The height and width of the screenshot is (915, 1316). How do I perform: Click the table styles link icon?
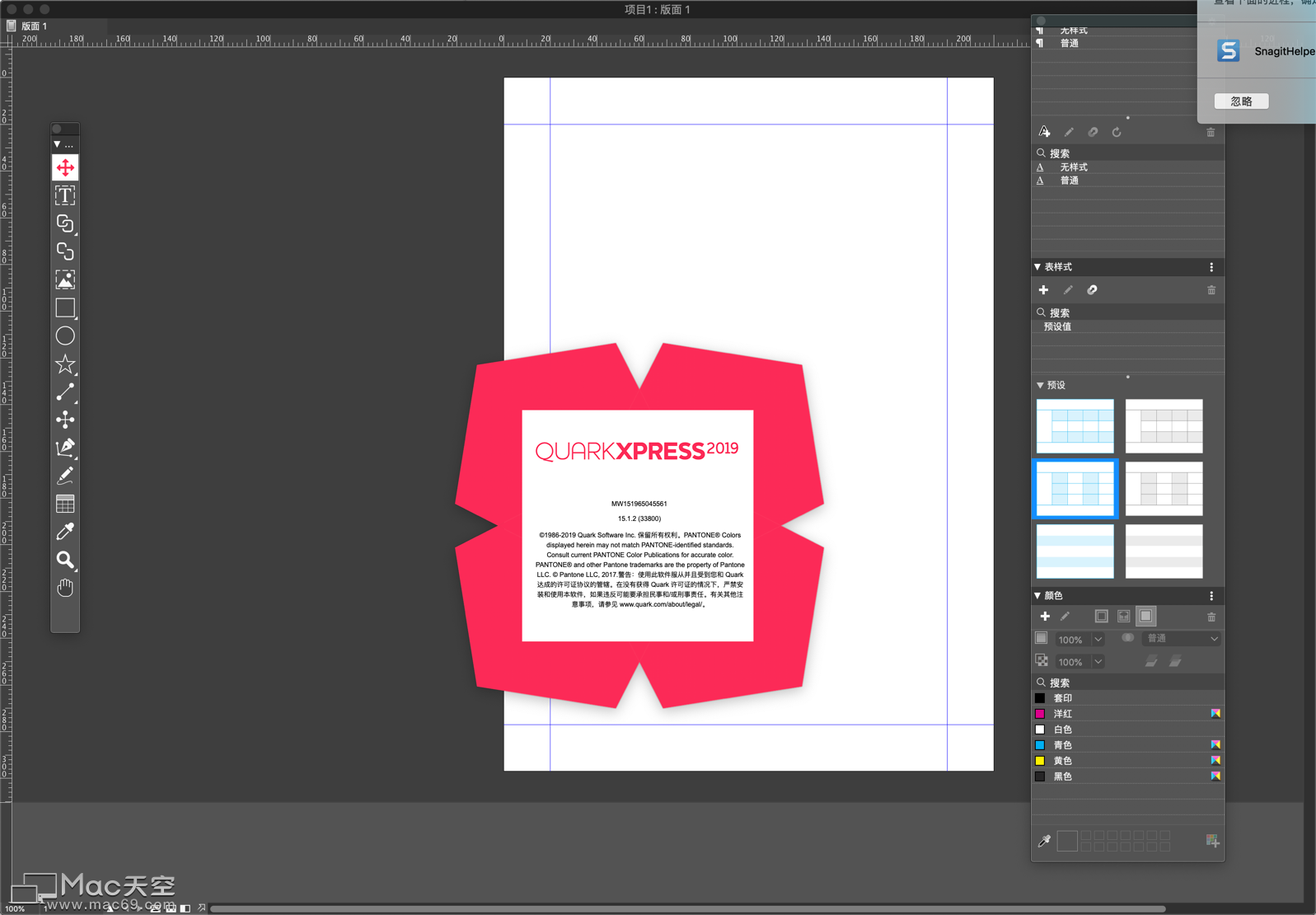[1092, 290]
